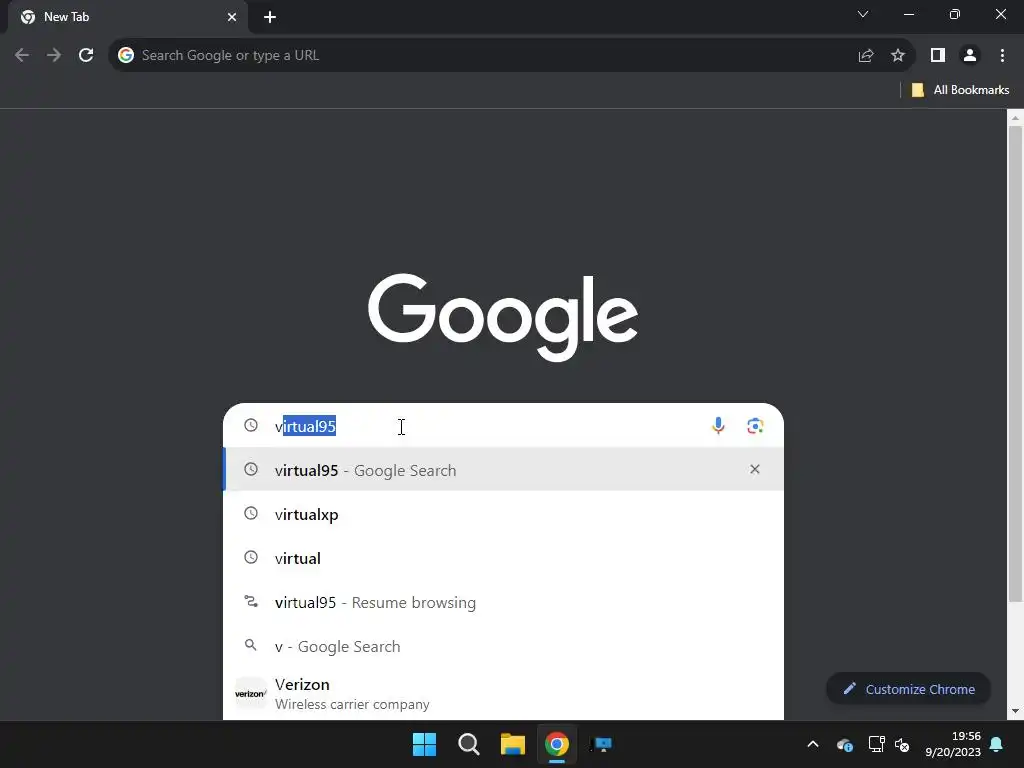Click the network display tray icon

876,744
